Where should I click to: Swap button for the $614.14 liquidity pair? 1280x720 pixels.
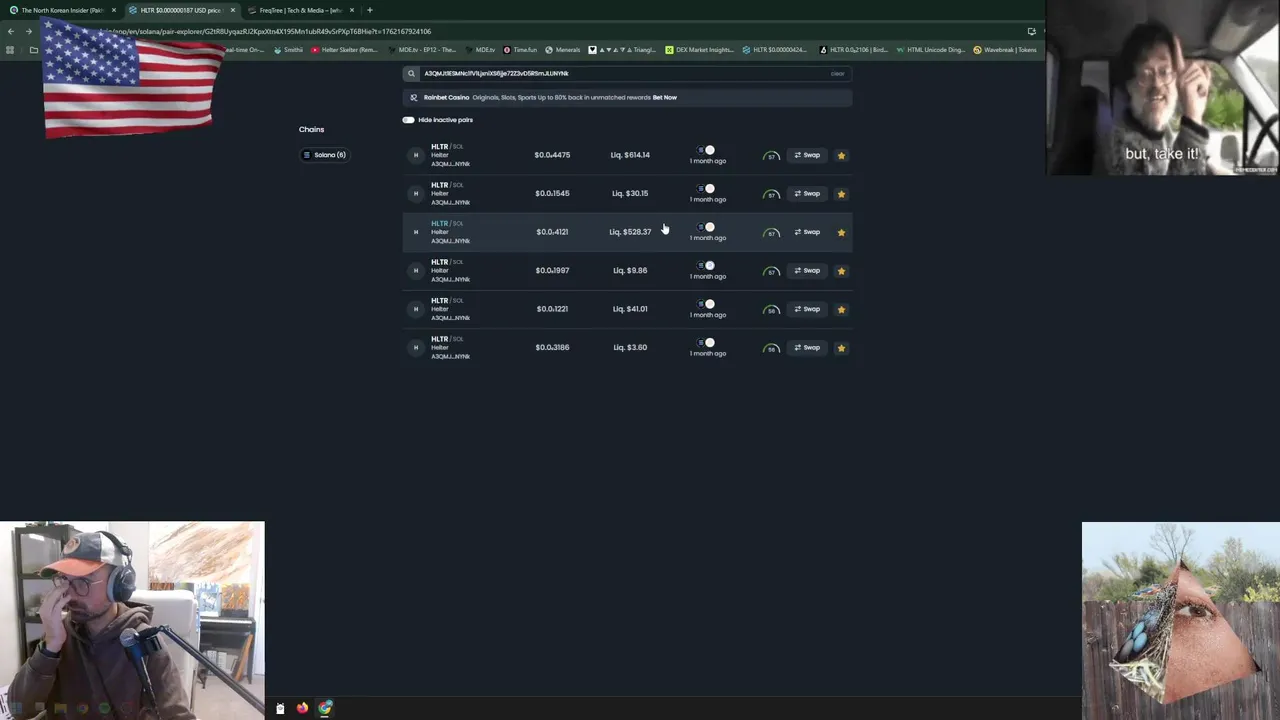[x=808, y=155]
